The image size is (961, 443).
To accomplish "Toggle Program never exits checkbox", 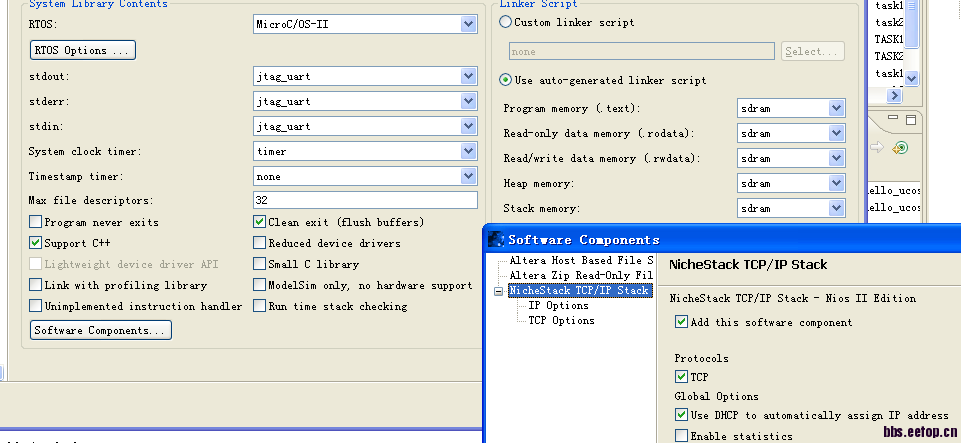I will [36, 222].
